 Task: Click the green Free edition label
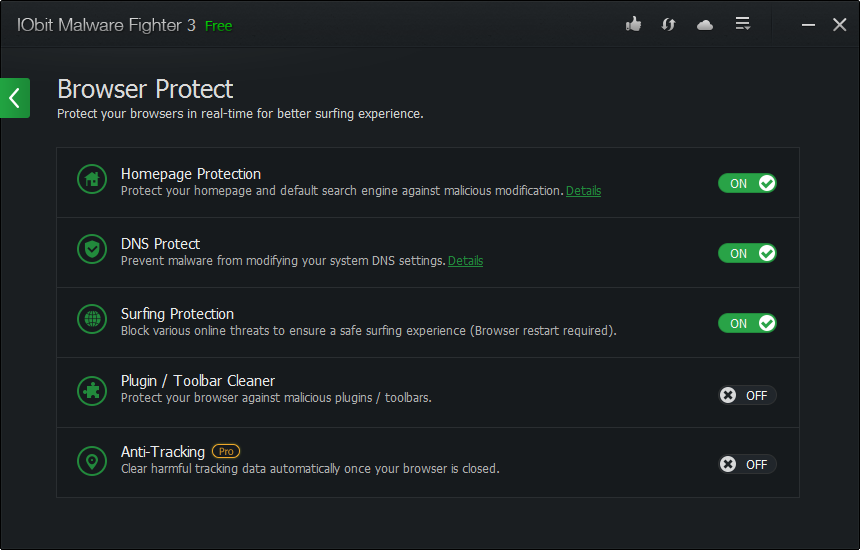tap(218, 26)
